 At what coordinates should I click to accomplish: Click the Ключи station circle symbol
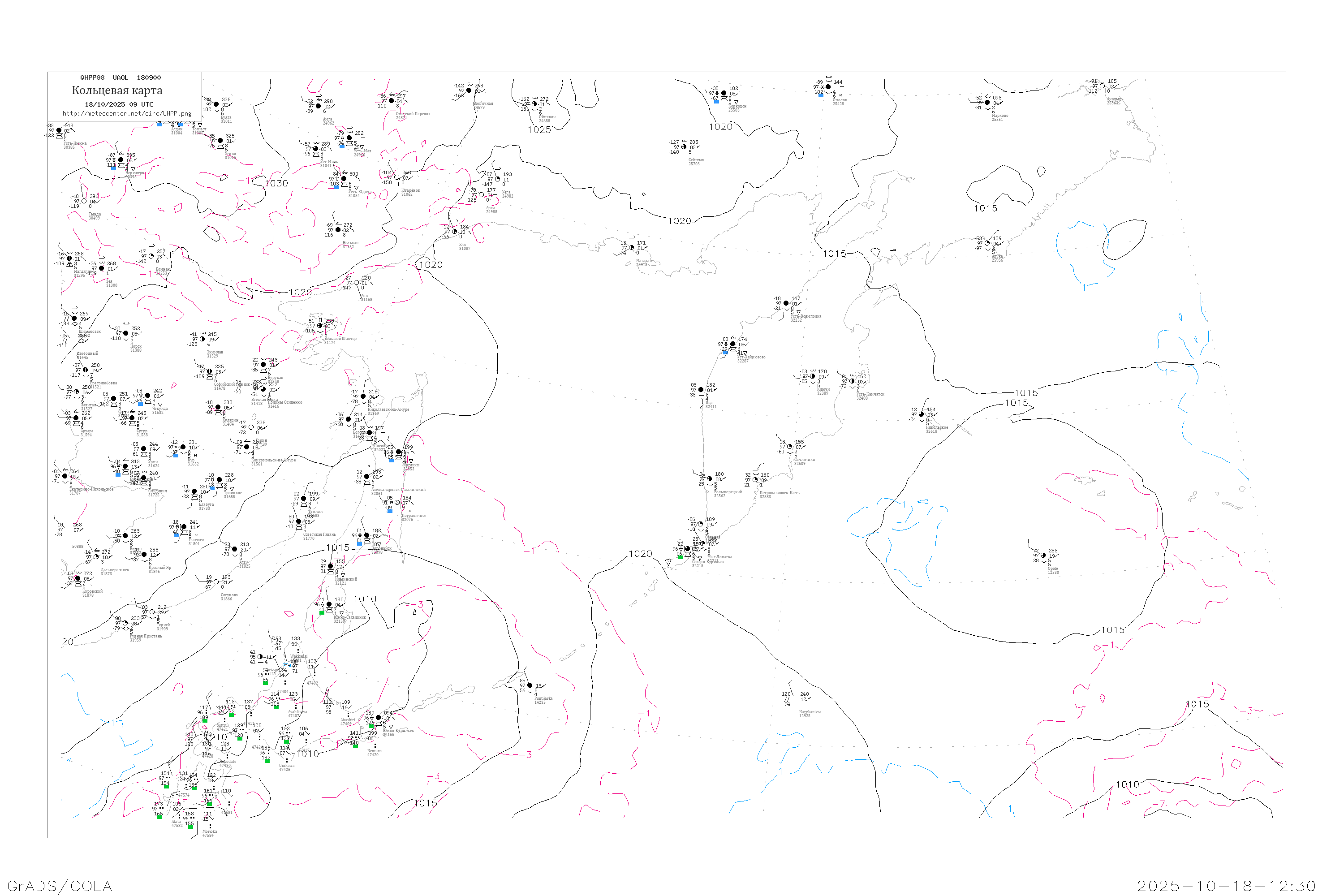point(813,376)
